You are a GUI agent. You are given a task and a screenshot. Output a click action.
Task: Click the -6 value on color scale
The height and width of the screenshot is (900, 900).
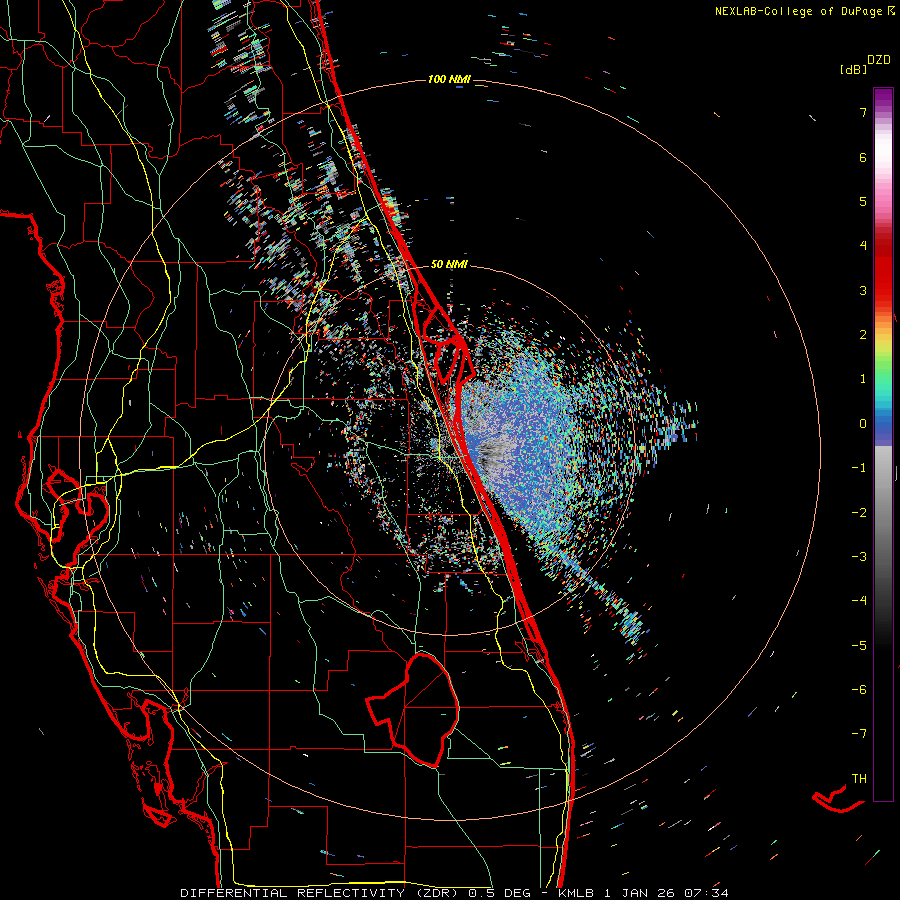coord(859,690)
